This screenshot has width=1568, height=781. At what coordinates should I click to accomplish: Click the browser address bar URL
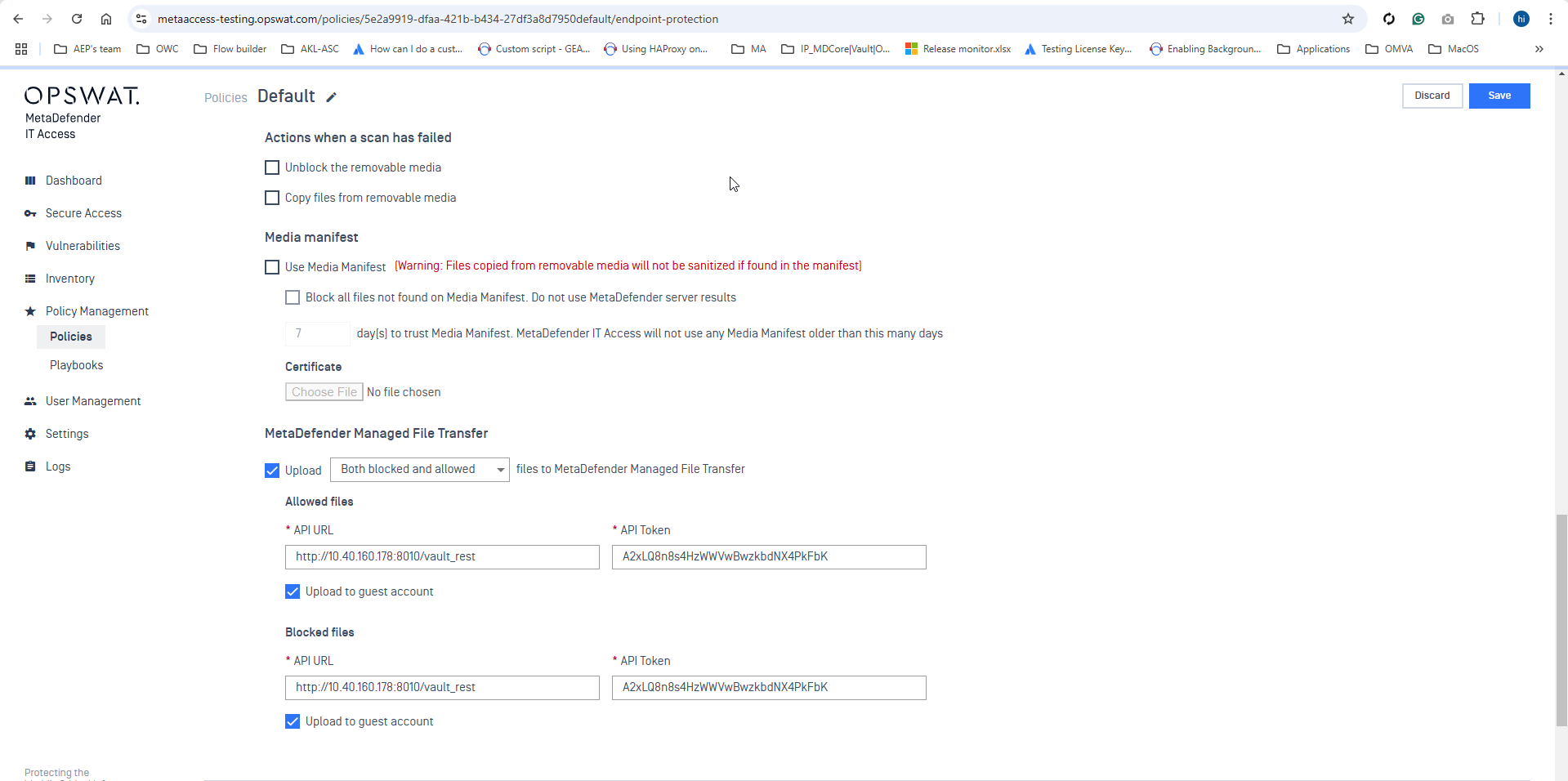coord(438,19)
